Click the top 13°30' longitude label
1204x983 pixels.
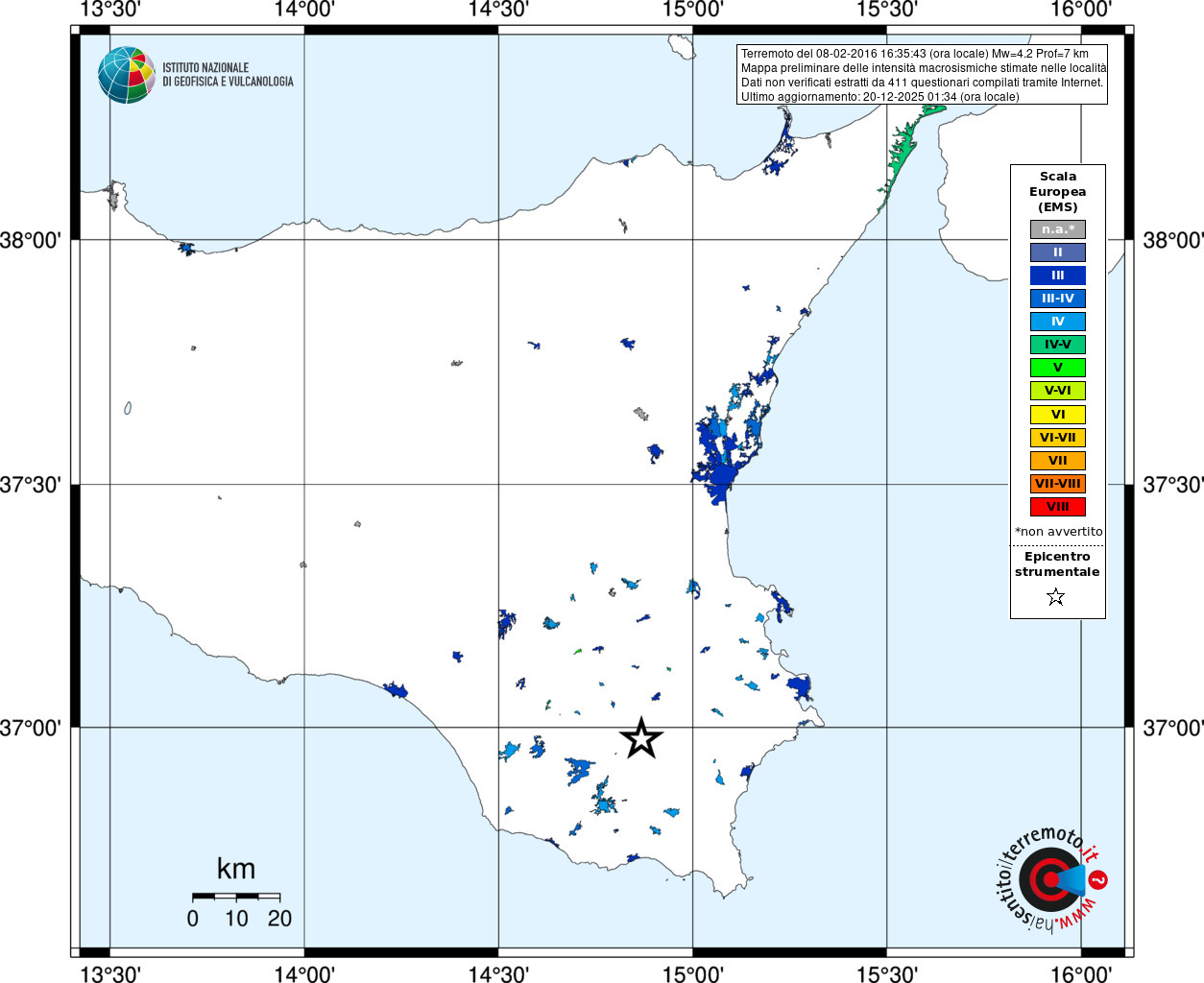coord(110,10)
